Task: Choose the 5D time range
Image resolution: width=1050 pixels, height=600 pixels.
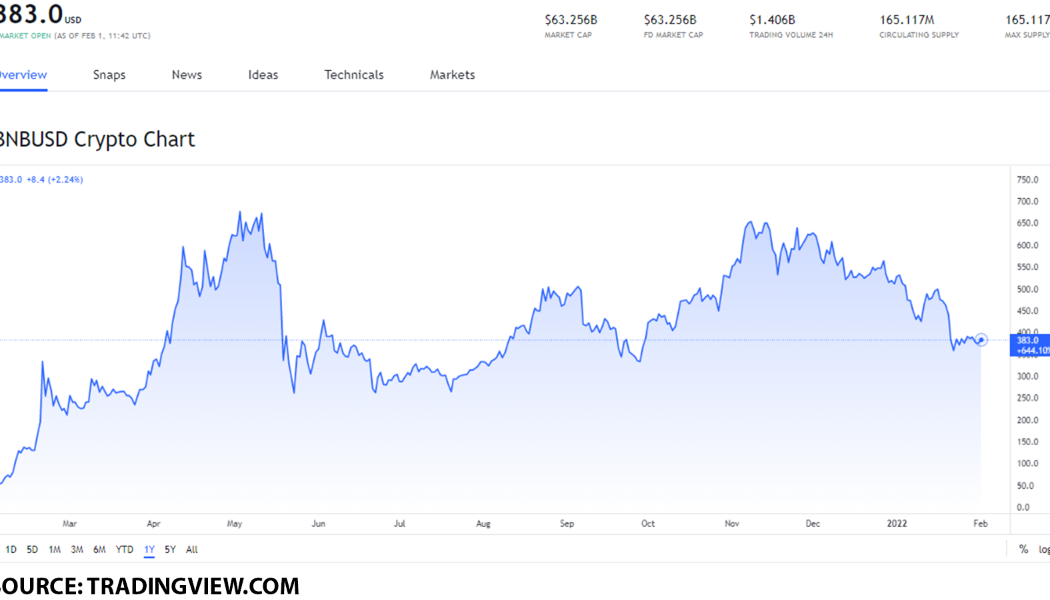Action: pyautogui.click(x=32, y=549)
